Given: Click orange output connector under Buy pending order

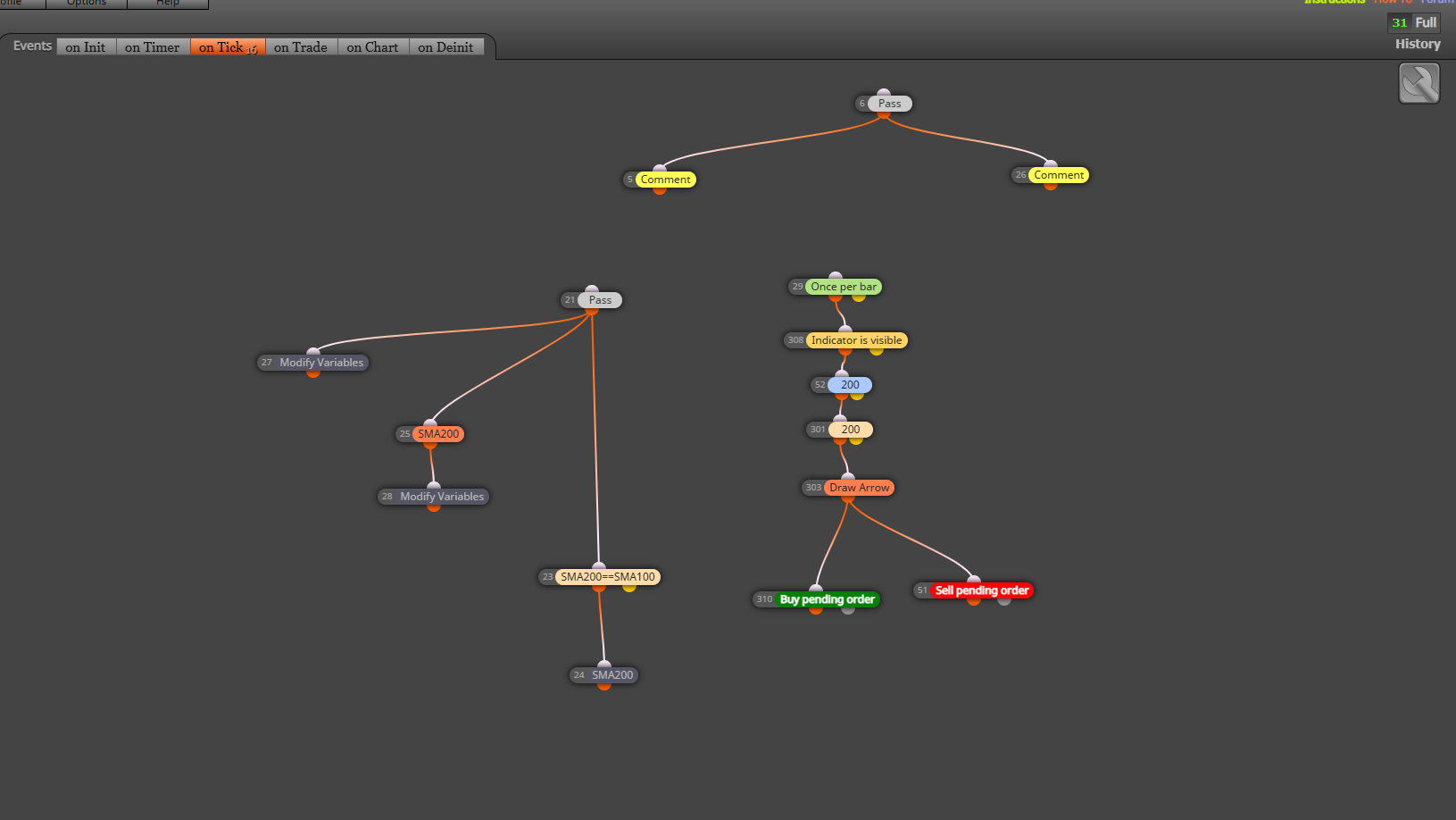Looking at the screenshot, I should pyautogui.click(x=816, y=610).
